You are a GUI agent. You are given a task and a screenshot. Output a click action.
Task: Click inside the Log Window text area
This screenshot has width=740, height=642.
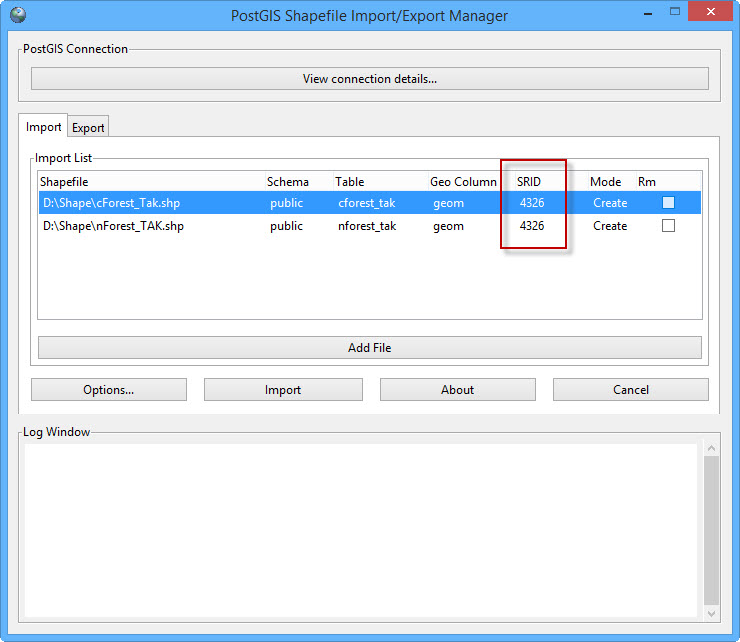(x=361, y=530)
